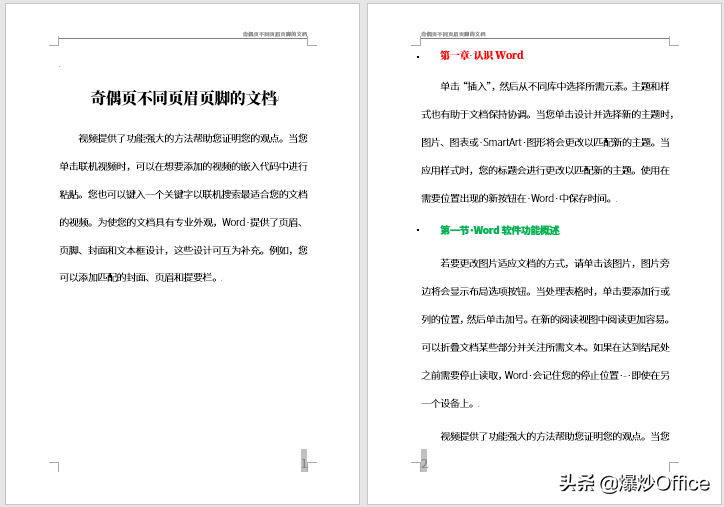Click the header text on the first page
Screen dimensions: 724x507
coord(275,34)
